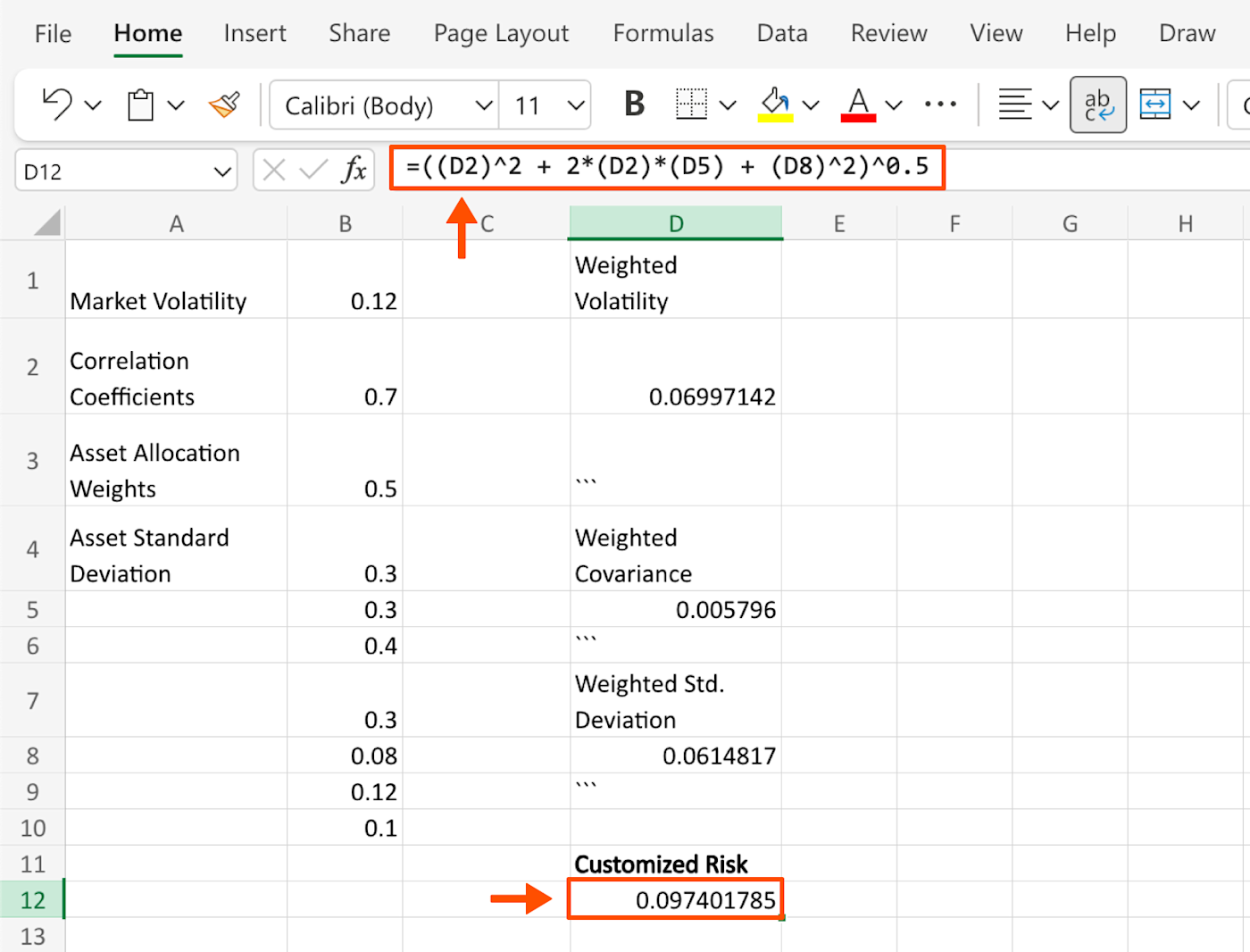Click the Undo icon

tap(57, 104)
